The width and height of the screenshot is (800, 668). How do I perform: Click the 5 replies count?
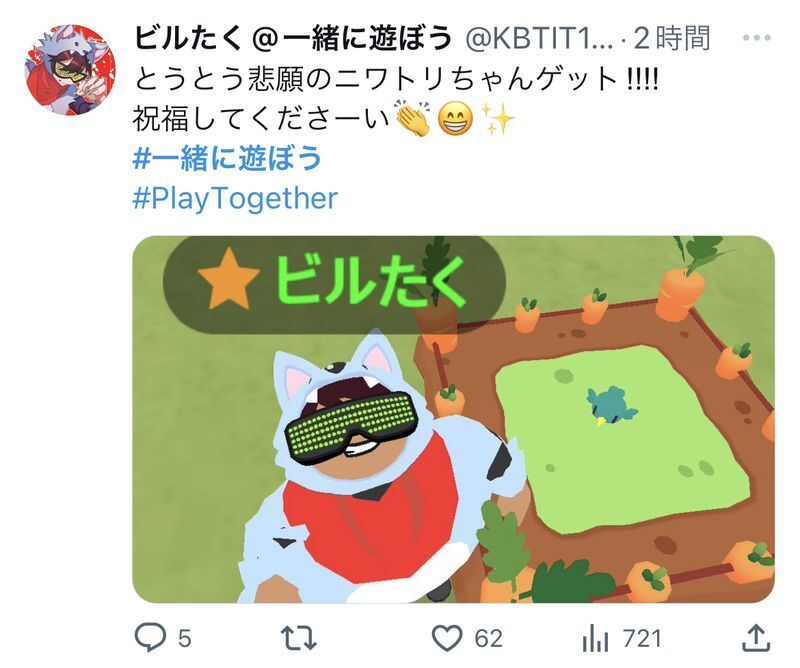pyautogui.click(x=185, y=638)
